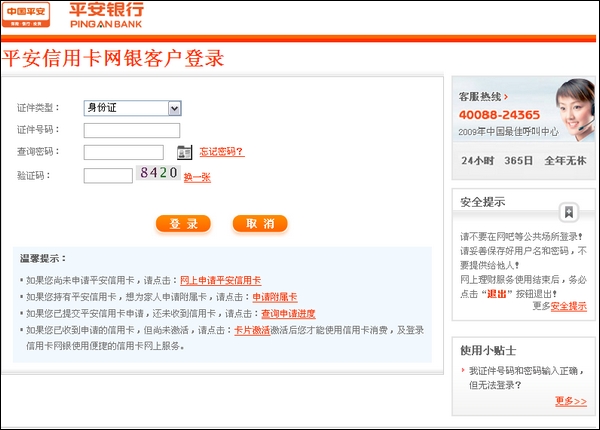Refresh captcha via 换一张 link

[x=197, y=178]
